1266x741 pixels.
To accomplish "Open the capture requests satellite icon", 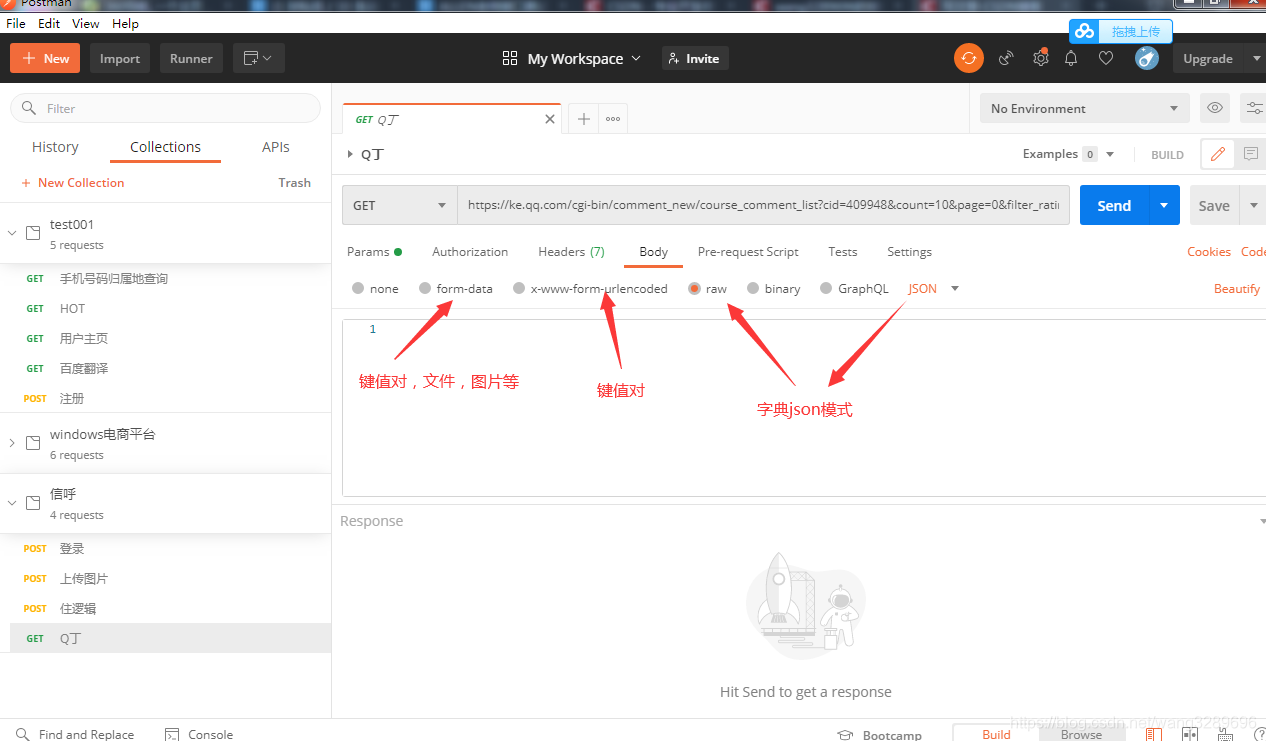I will coord(1006,58).
